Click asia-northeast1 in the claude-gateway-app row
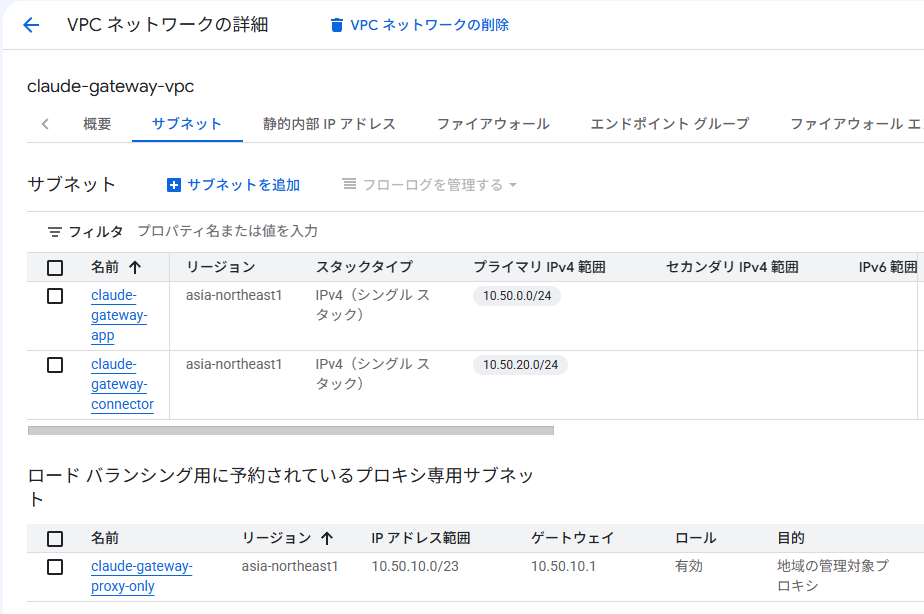The width and height of the screenshot is (924, 614). click(234, 295)
